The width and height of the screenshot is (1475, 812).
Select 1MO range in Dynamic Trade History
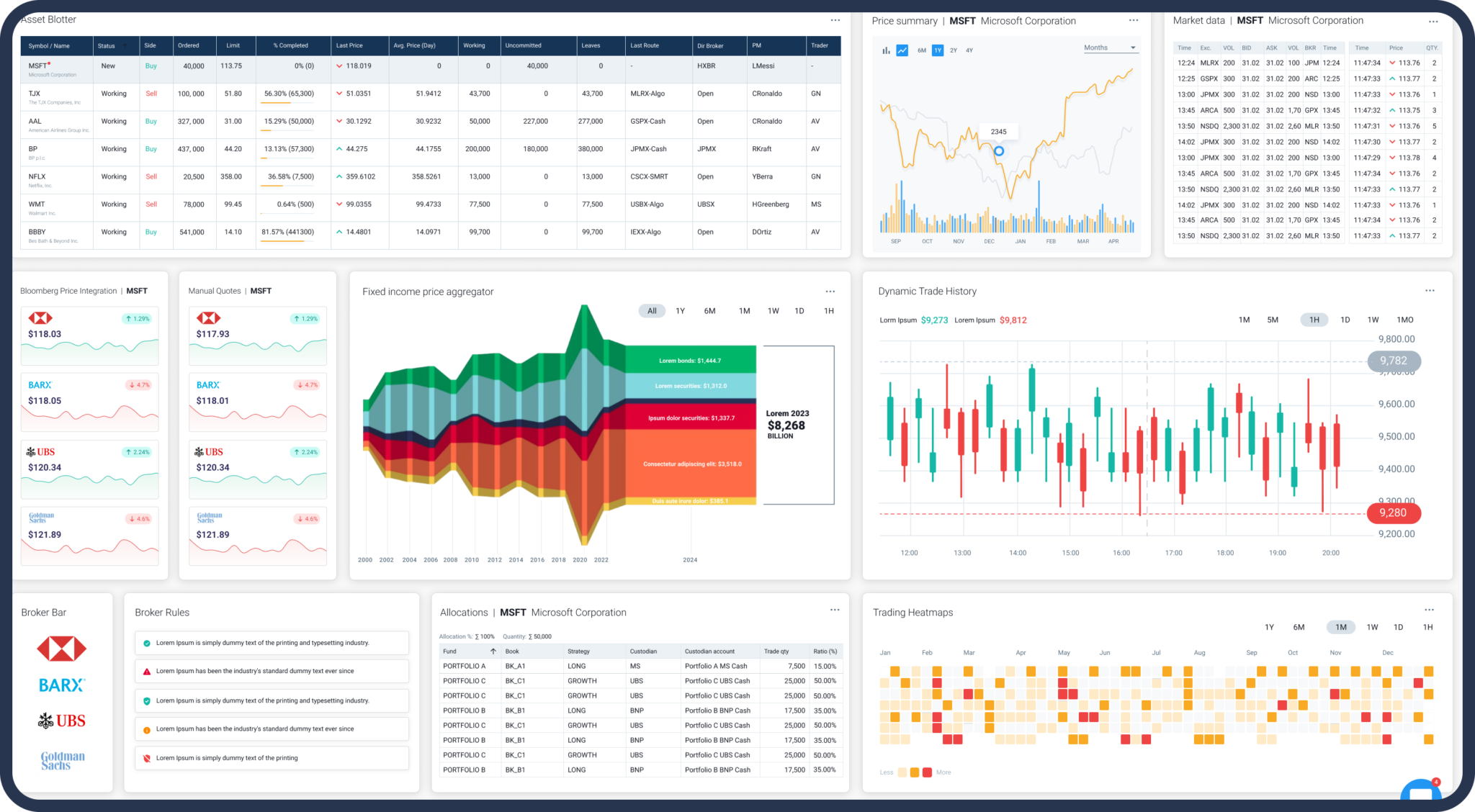click(x=1405, y=320)
